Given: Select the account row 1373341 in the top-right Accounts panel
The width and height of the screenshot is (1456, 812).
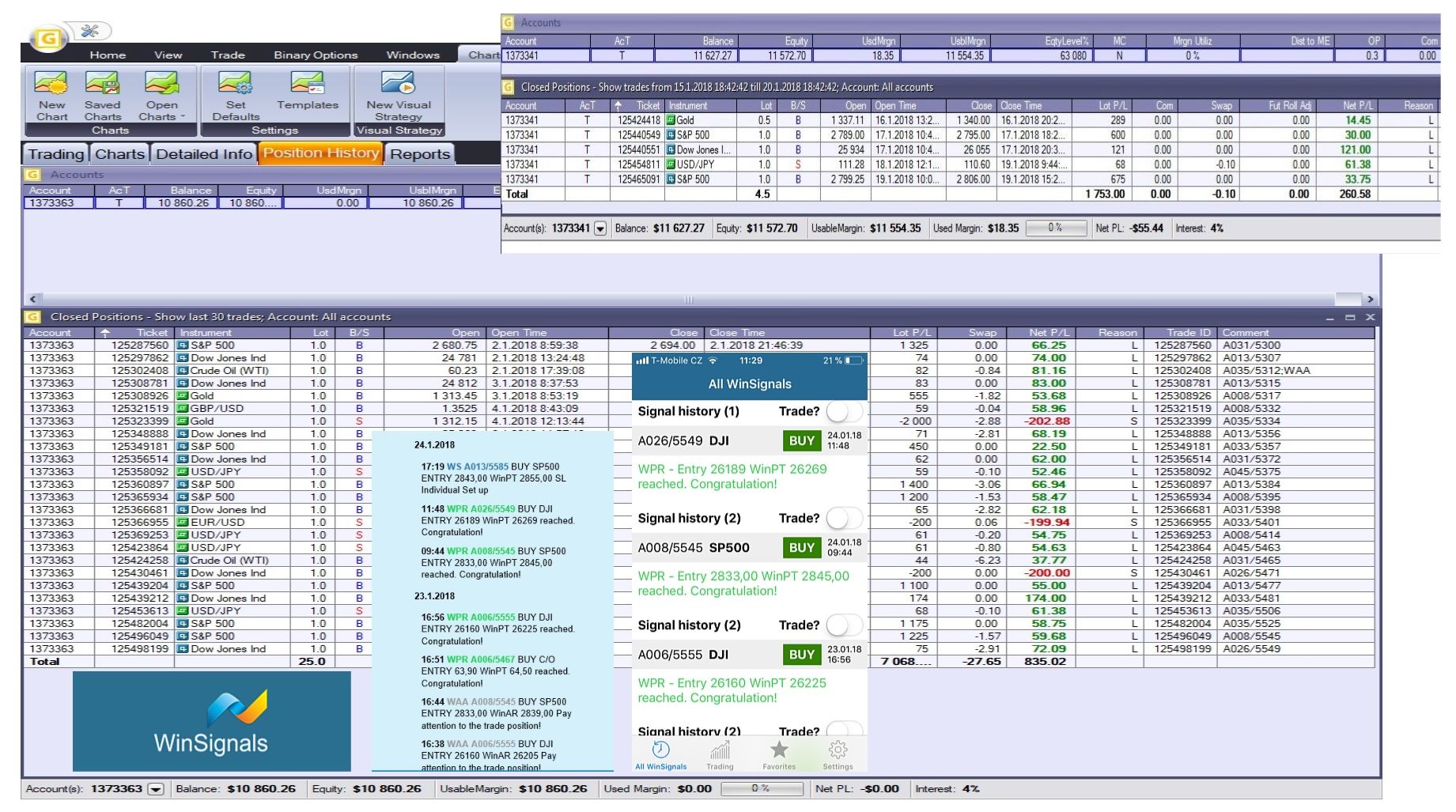Looking at the screenshot, I should click(971, 56).
